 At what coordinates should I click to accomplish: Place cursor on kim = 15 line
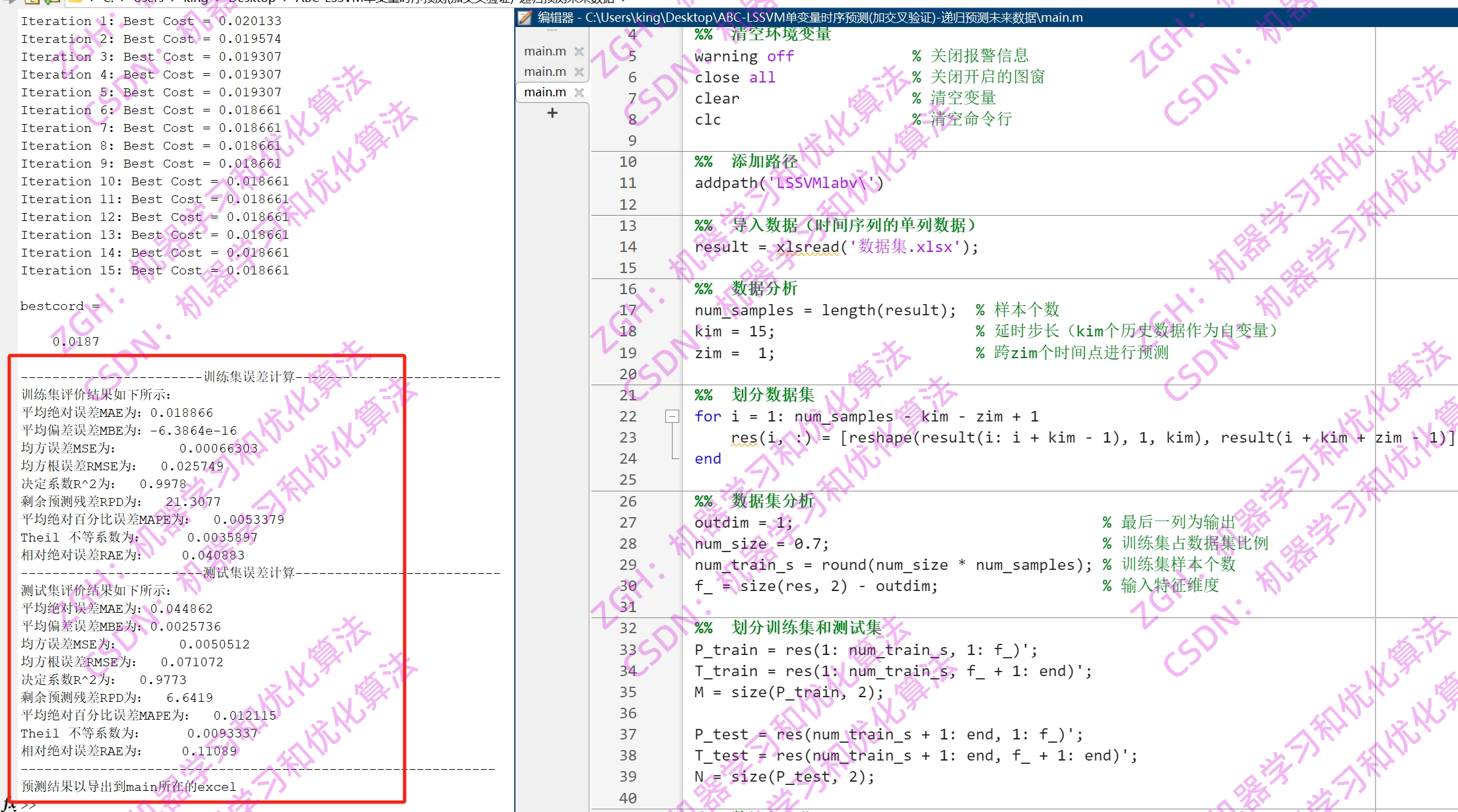734,331
